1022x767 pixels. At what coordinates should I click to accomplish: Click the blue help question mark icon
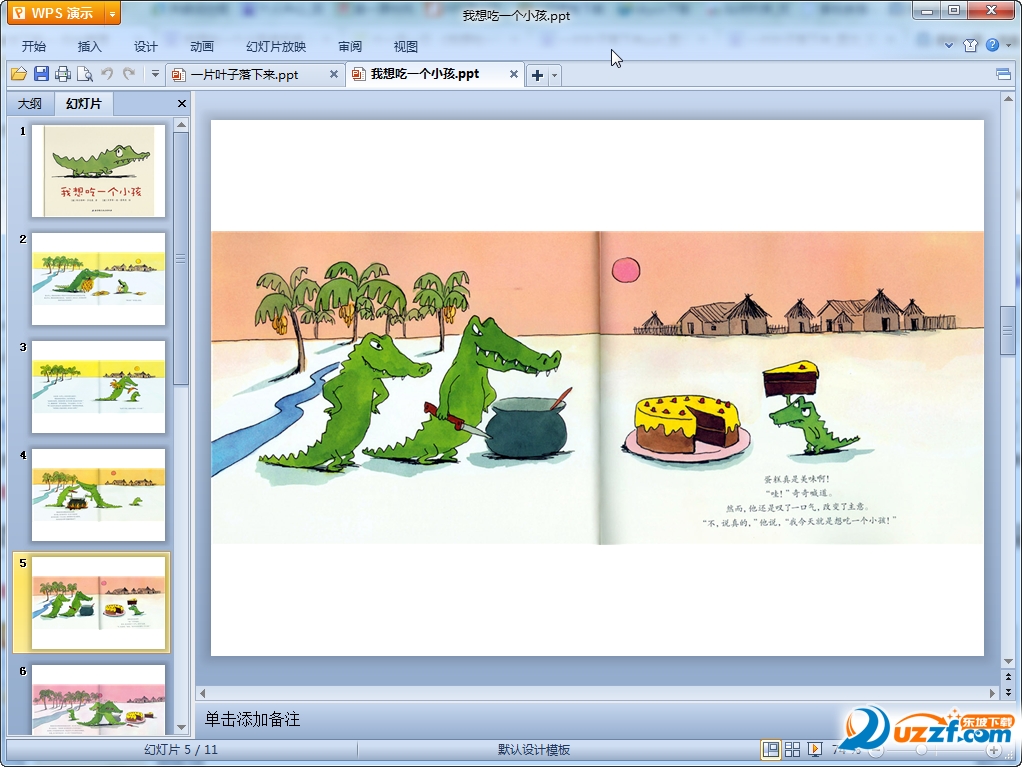(992, 45)
